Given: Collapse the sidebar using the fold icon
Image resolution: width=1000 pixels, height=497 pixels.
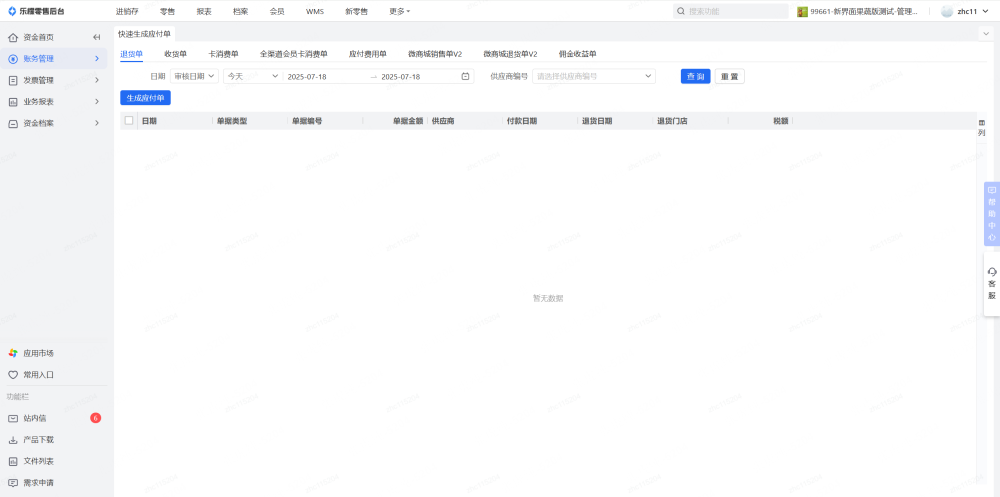Looking at the screenshot, I should pyautogui.click(x=97, y=37).
